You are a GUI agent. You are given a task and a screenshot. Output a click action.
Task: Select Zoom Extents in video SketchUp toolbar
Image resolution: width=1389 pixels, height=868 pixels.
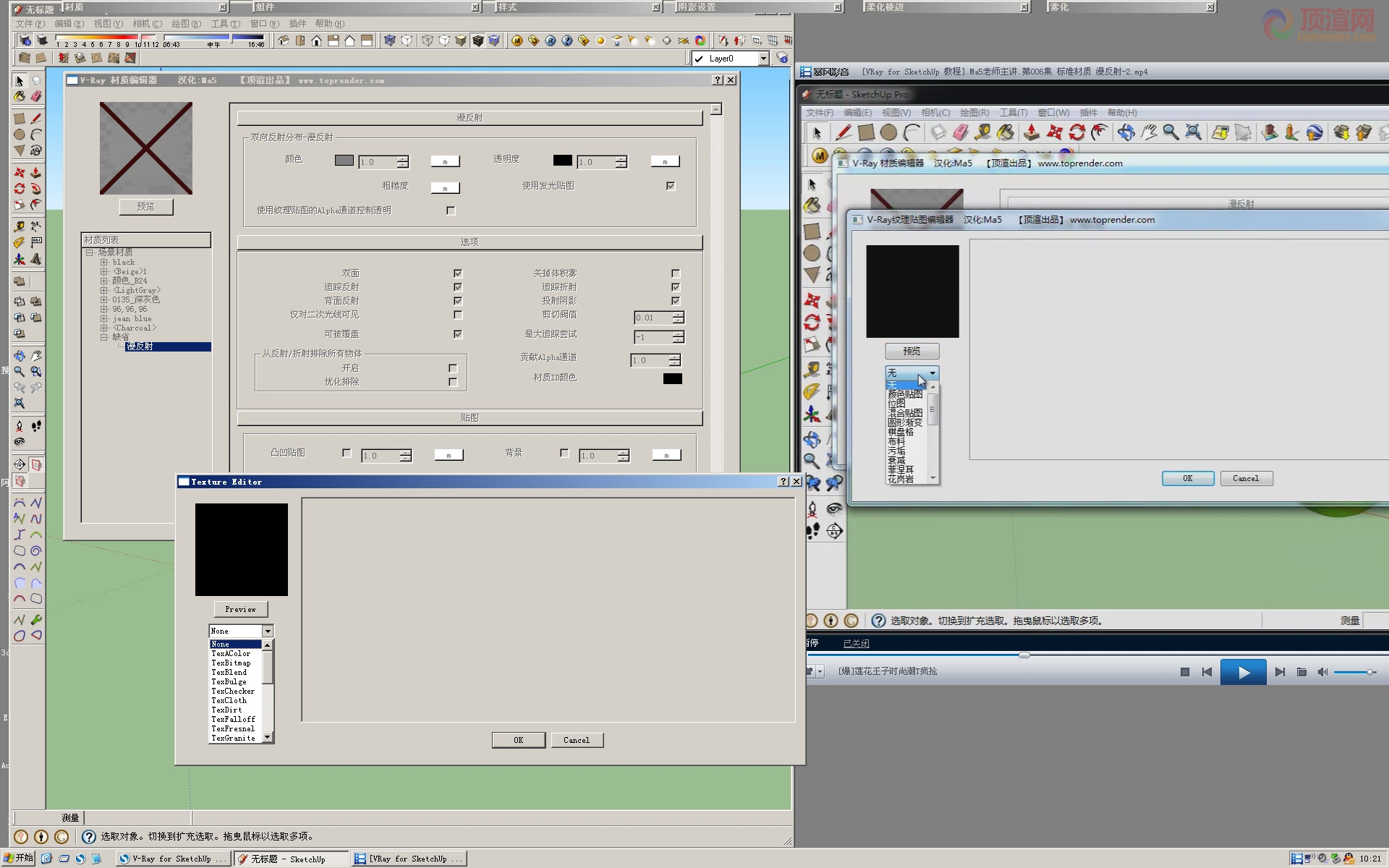click(x=1194, y=132)
